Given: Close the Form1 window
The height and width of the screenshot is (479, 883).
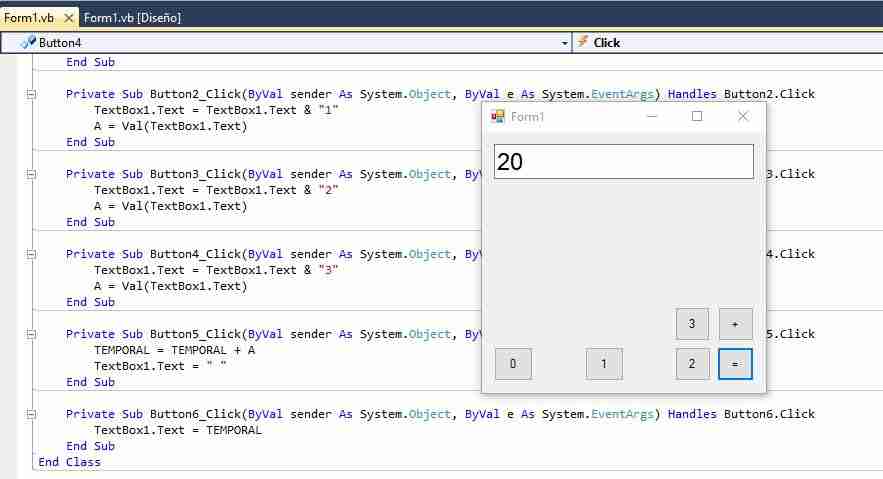Looking at the screenshot, I should 743,116.
